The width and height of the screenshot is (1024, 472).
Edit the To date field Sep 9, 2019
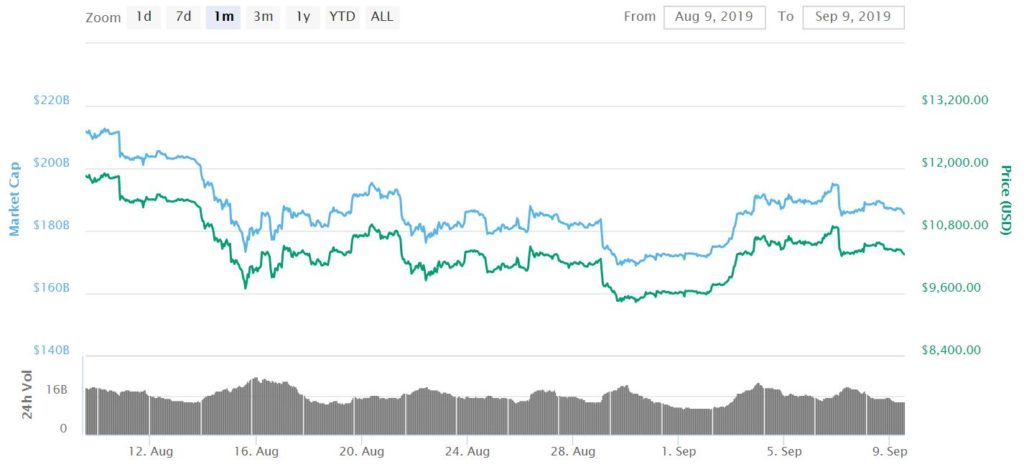(854, 17)
